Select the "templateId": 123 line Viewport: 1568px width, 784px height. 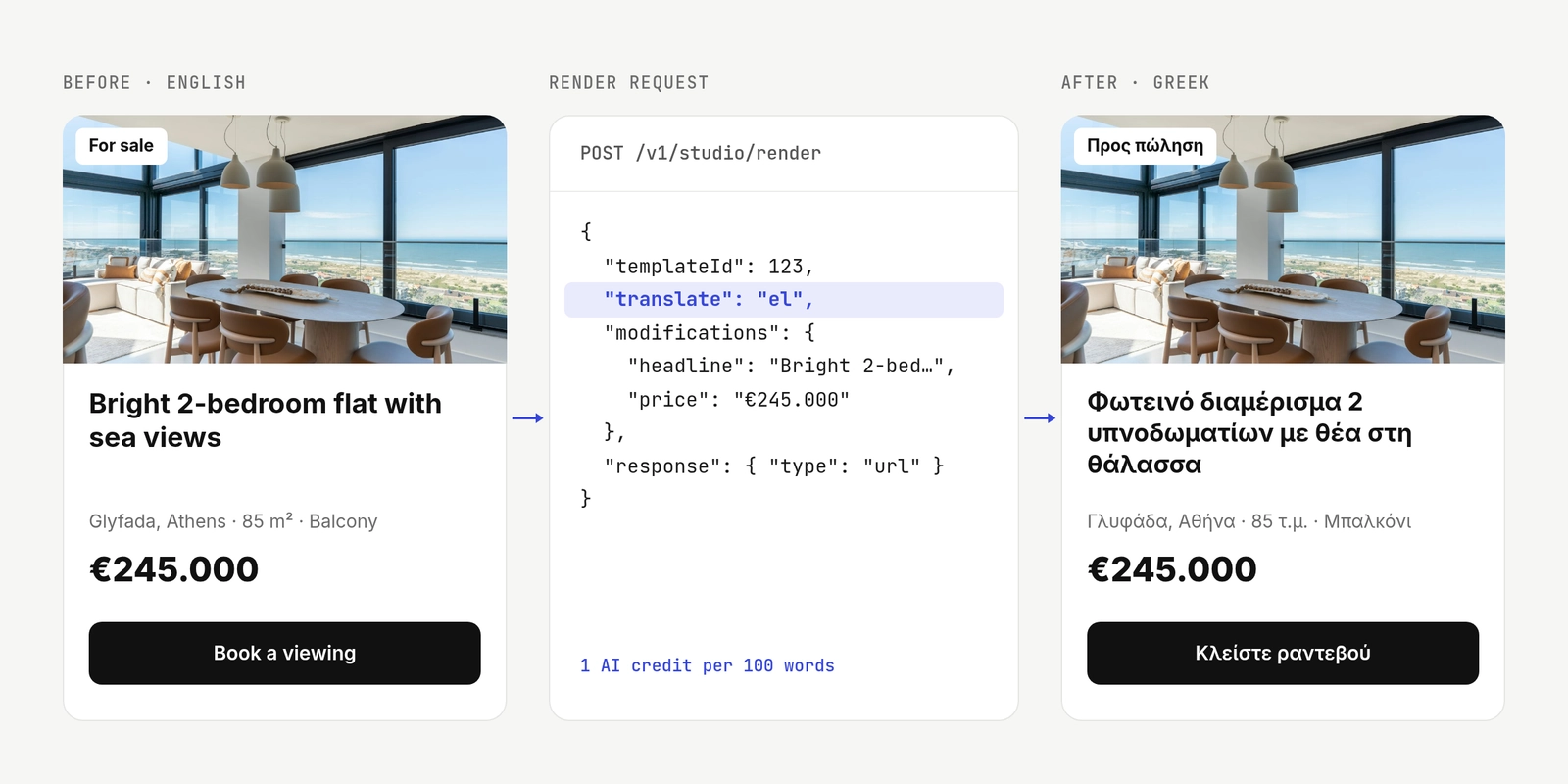tap(709, 267)
